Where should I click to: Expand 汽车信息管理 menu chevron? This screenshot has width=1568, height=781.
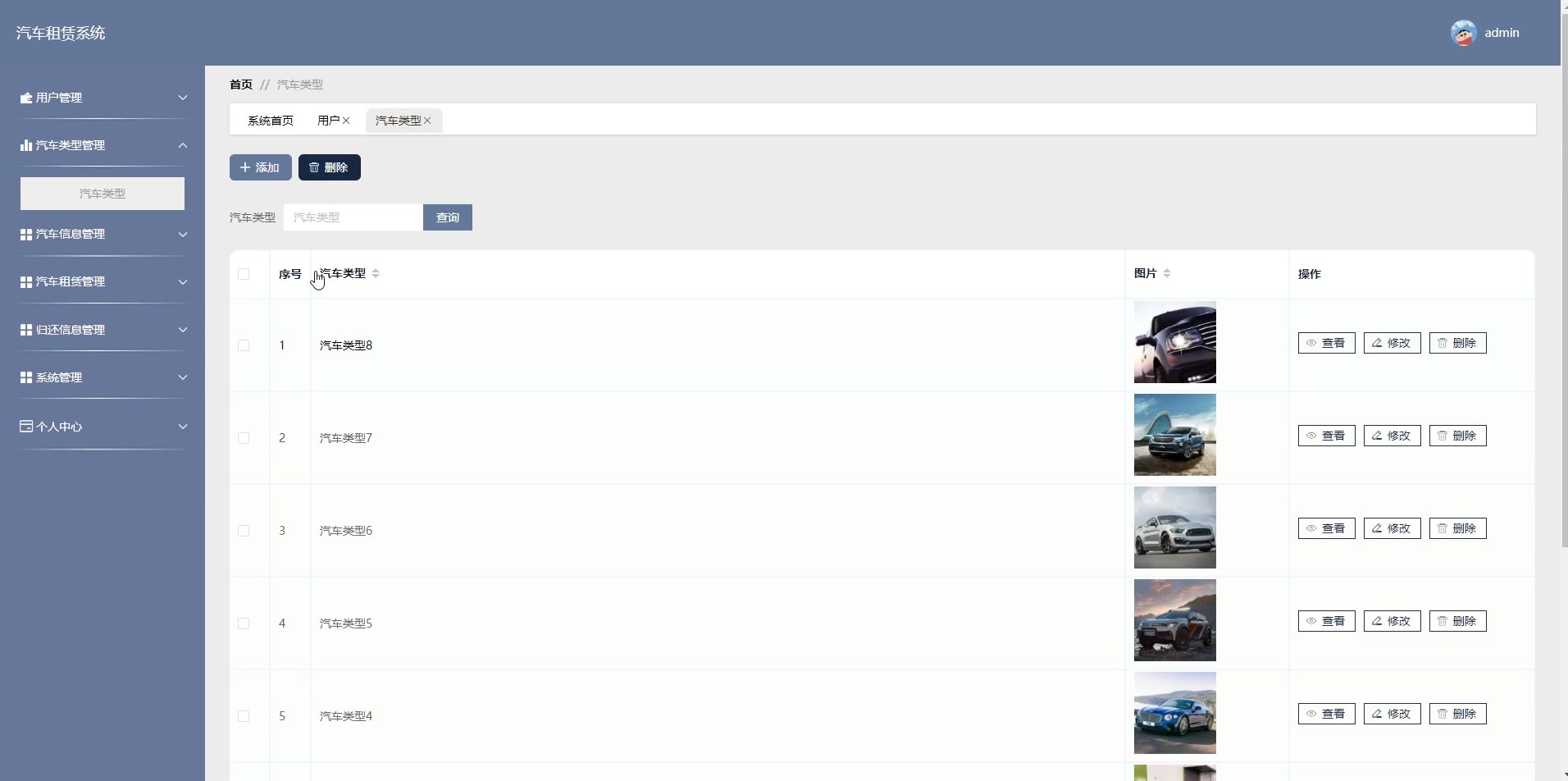pyautogui.click(x=183, y=234)
